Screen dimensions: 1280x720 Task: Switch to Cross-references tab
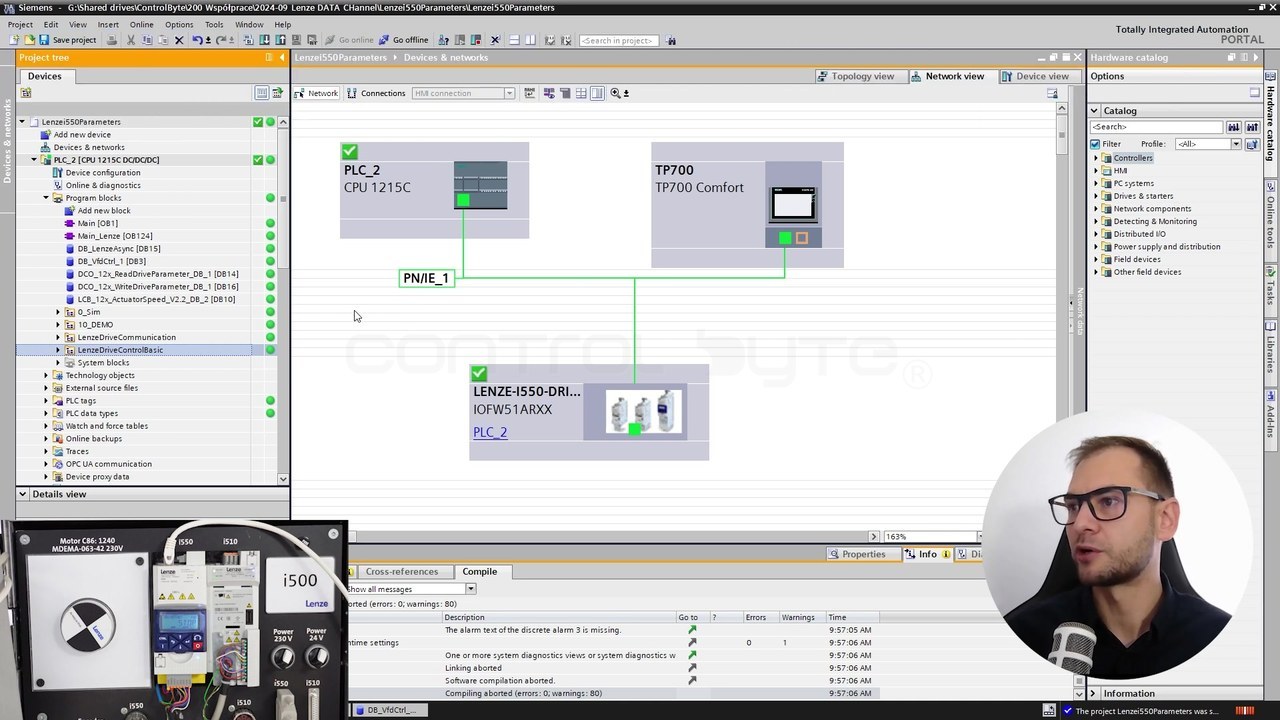pyautogui.click(x=401, y=572)
